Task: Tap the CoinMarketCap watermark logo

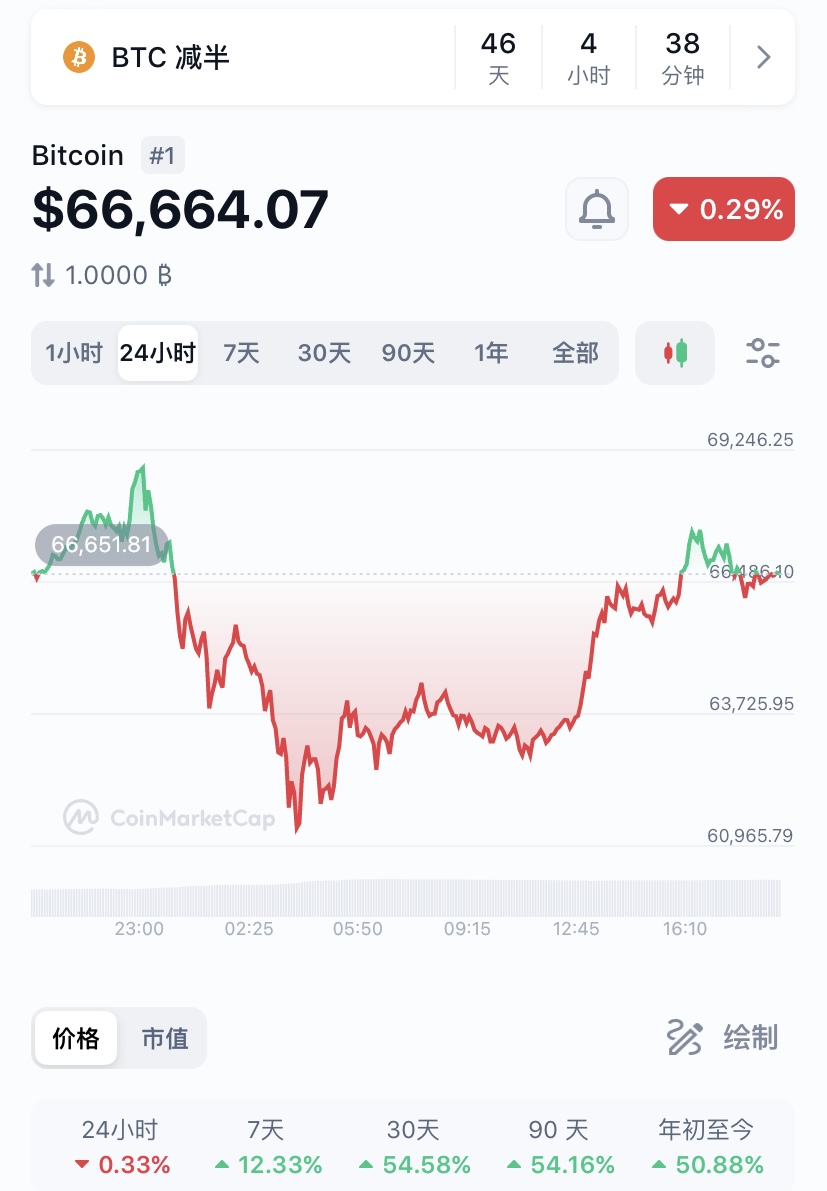Action: 81,818
